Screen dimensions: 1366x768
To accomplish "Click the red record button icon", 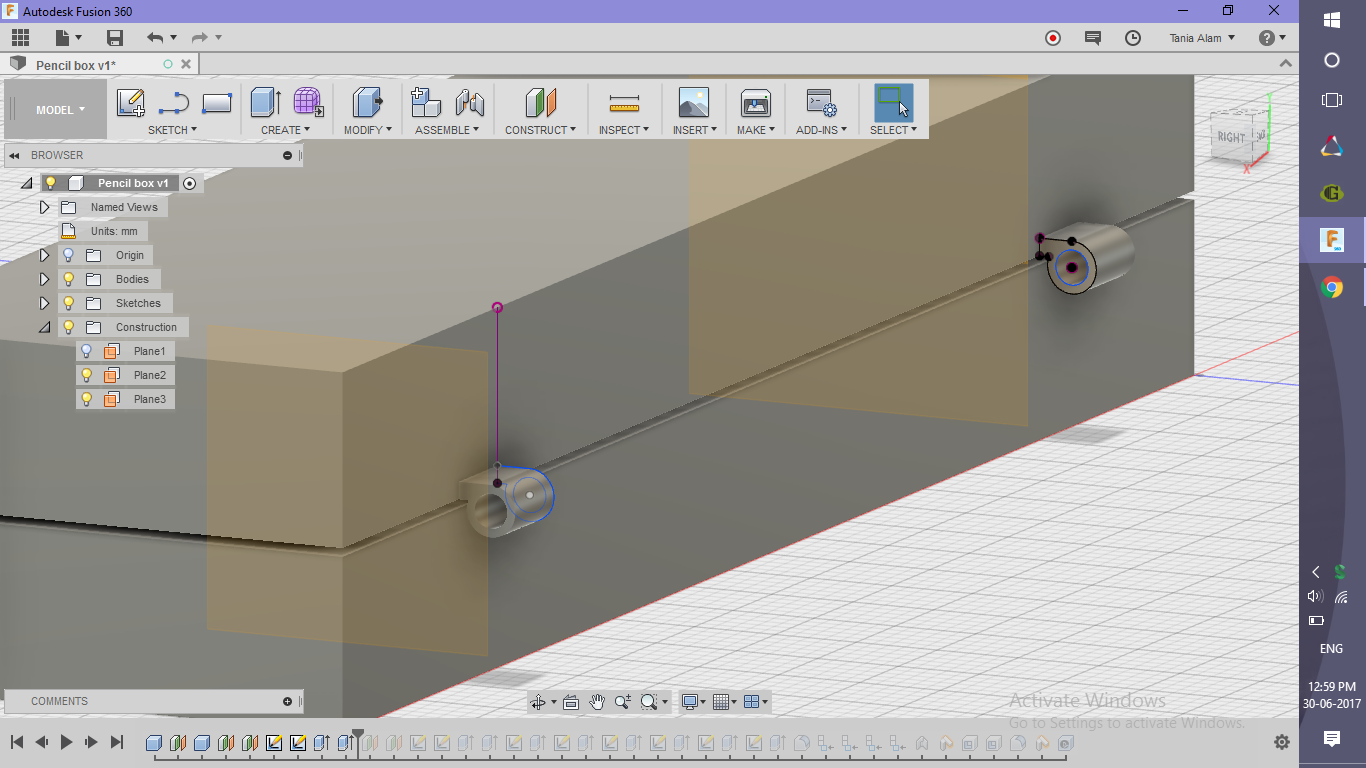I will click(1053, 38).
